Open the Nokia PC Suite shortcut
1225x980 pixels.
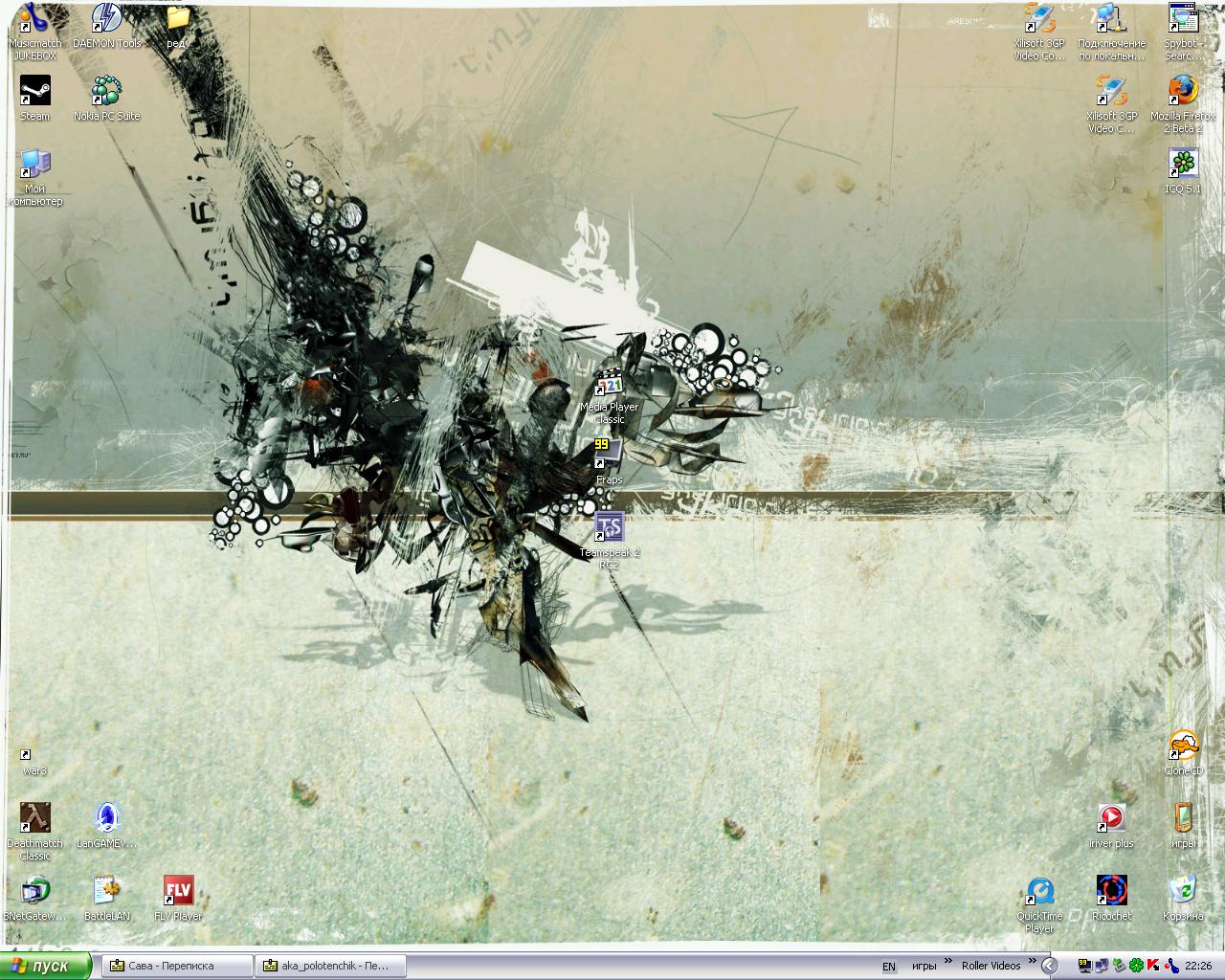(107, 93)
